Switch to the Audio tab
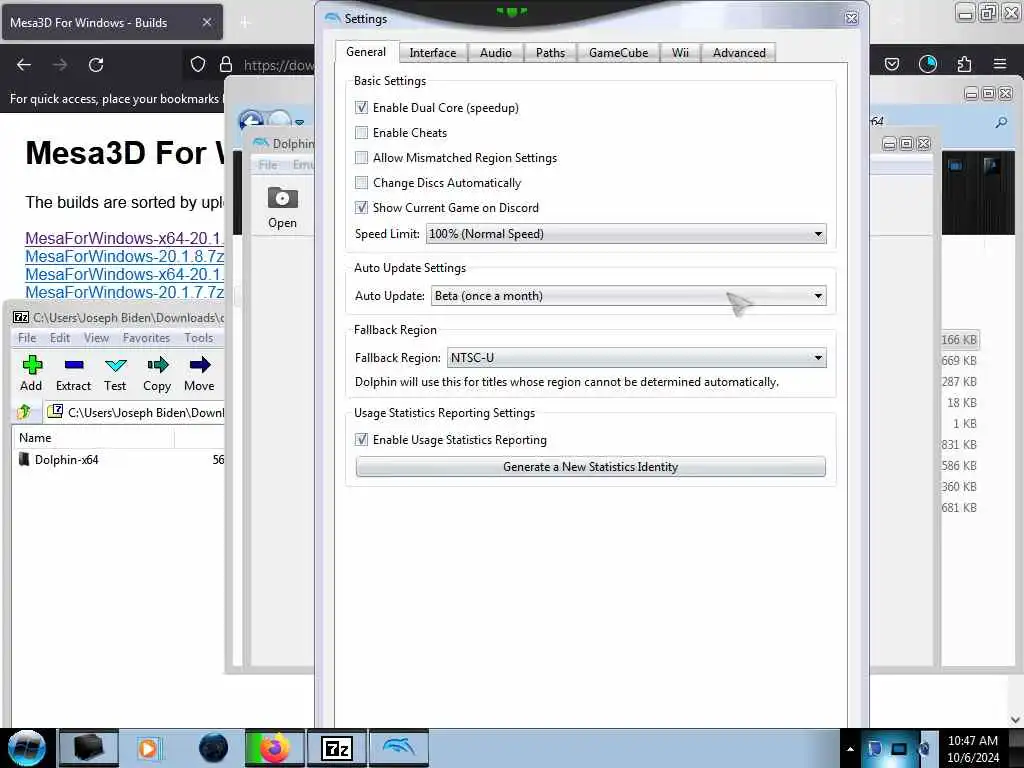 coord(496,53)
